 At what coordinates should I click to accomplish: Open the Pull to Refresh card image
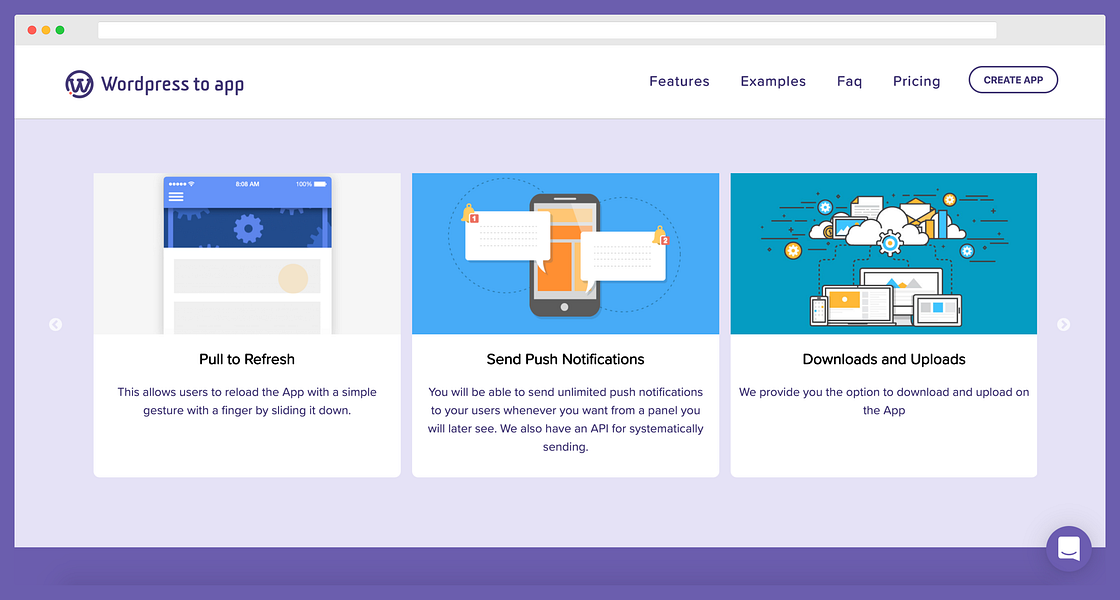(x=246, y=253)
